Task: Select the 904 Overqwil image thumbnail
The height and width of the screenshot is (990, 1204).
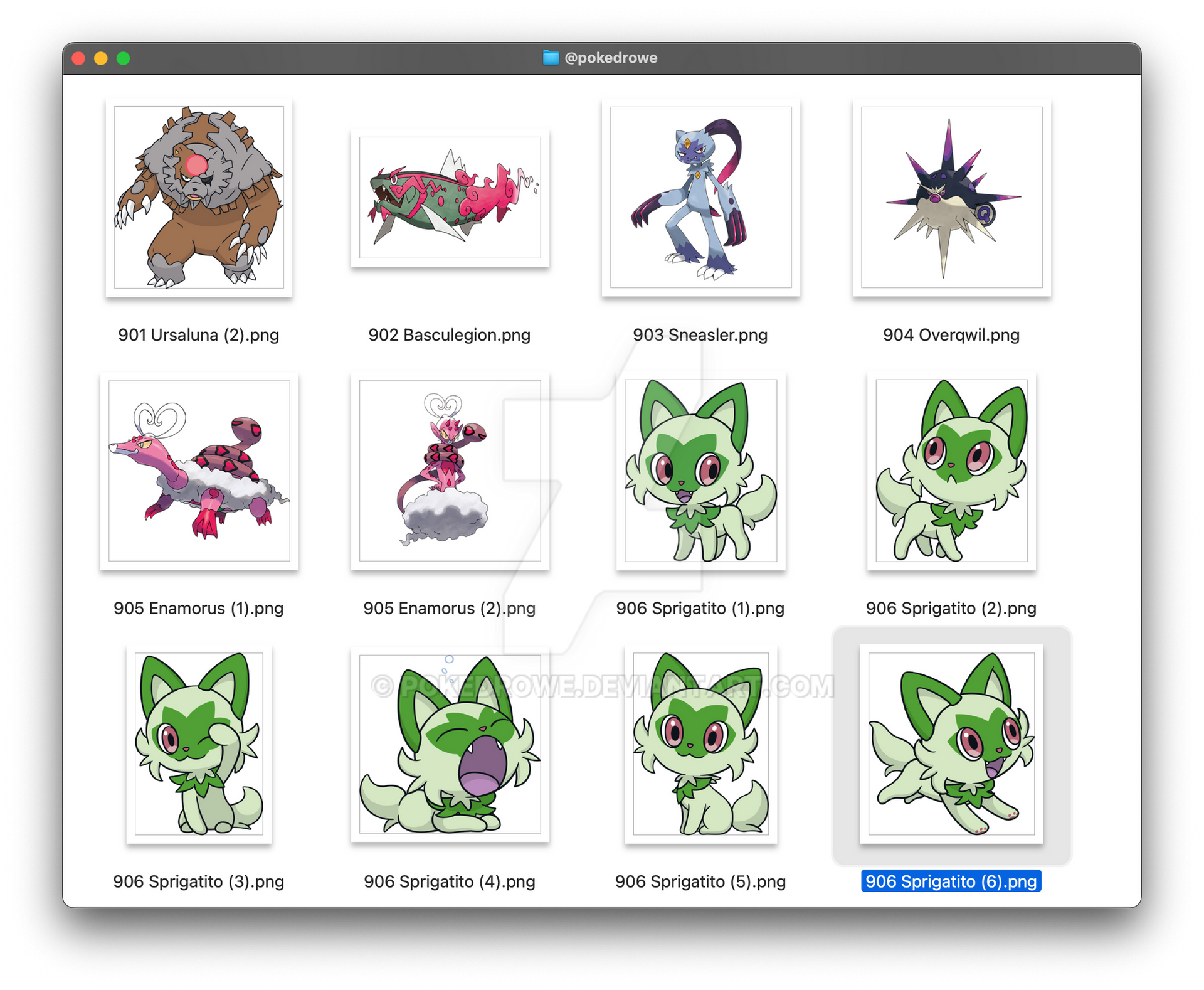Action: coord(951,197)
